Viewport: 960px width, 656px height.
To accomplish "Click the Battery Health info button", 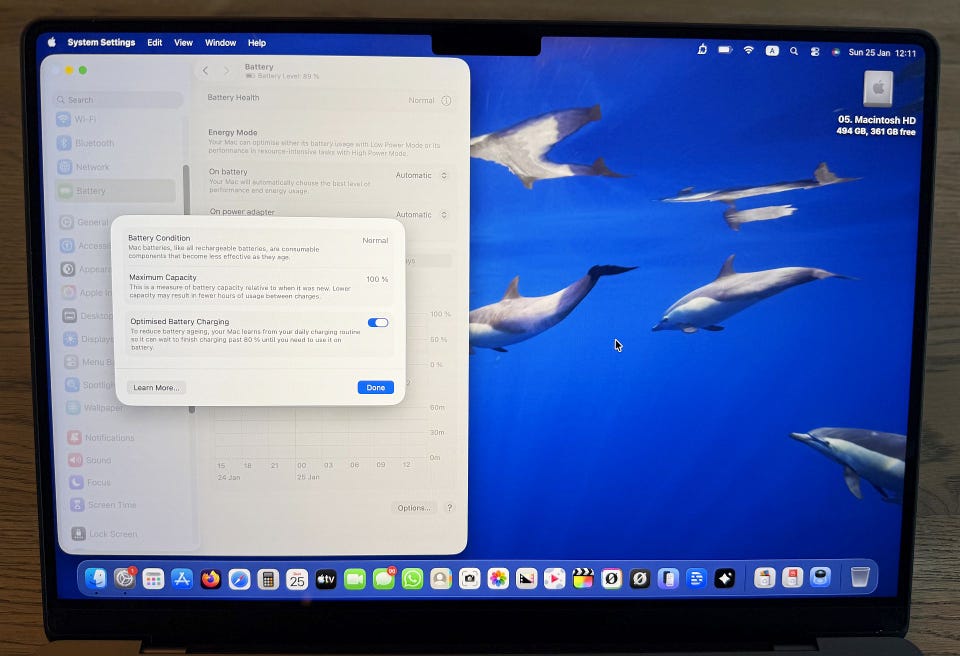I will 446,101.
